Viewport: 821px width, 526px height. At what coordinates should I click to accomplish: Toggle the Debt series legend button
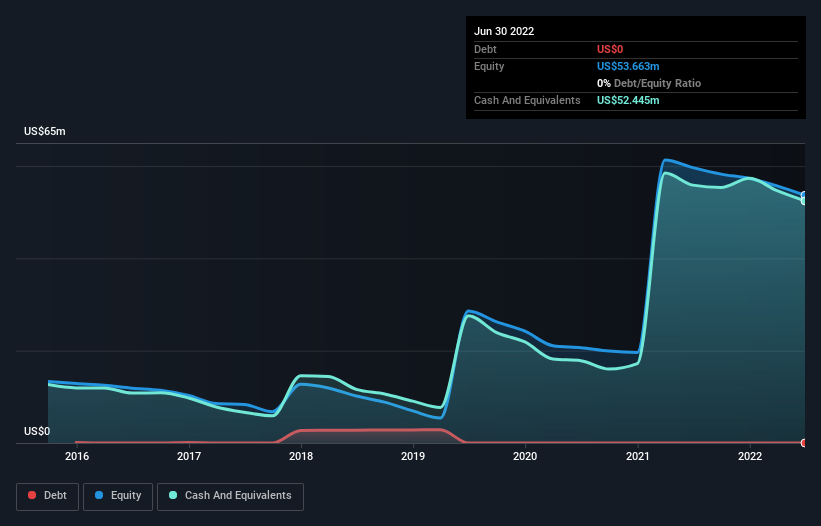click(47, 496)
